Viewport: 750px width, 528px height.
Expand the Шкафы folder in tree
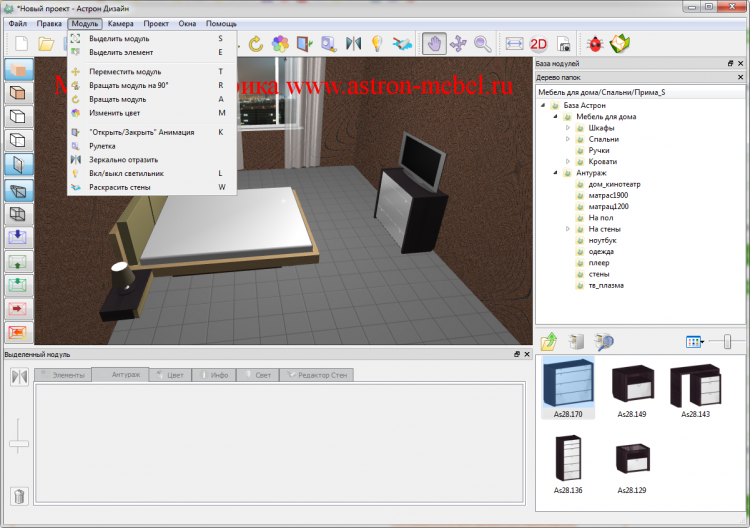[567, 128]
